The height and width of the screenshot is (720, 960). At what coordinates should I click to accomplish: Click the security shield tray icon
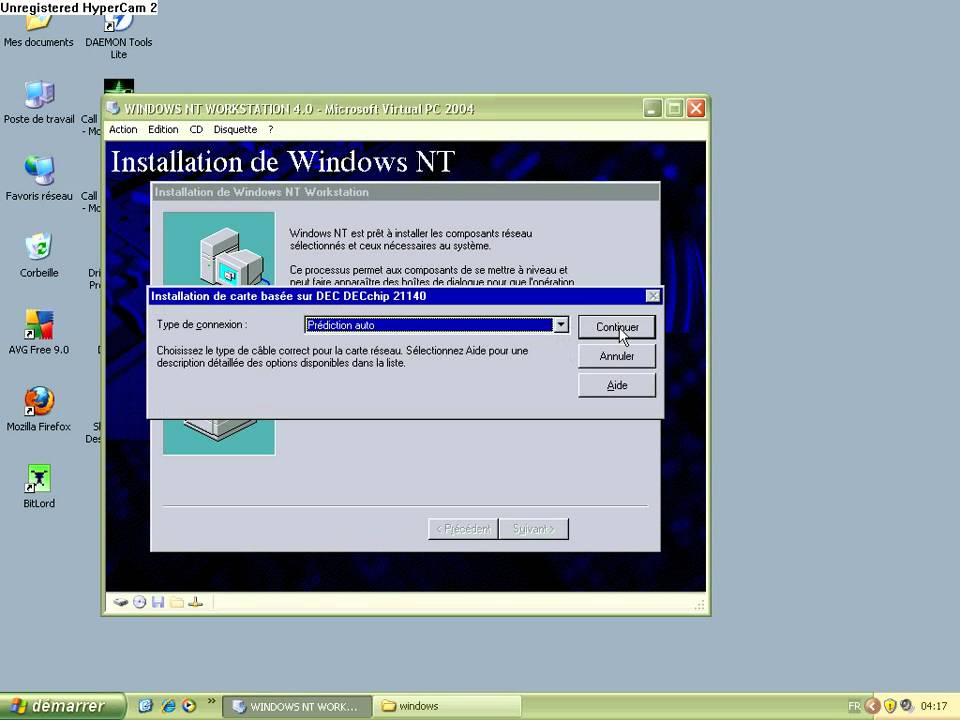pos(890,706)
